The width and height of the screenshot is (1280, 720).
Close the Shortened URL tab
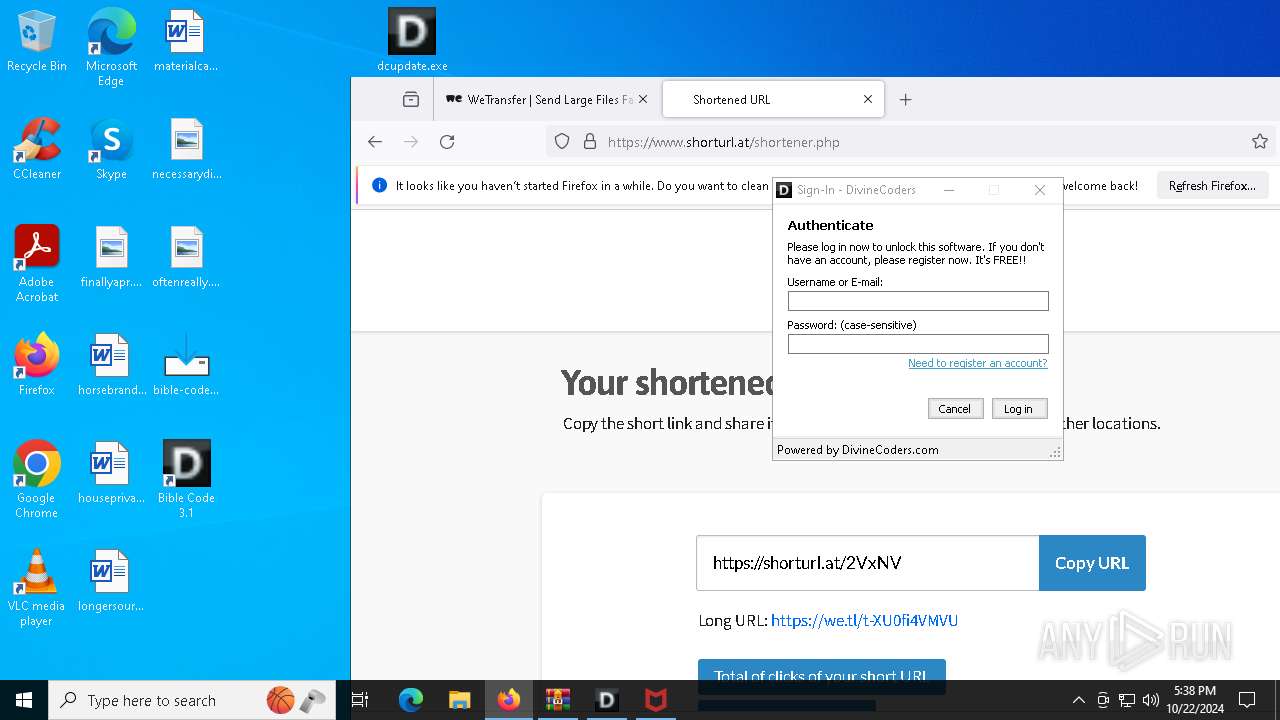pos(868,99)
